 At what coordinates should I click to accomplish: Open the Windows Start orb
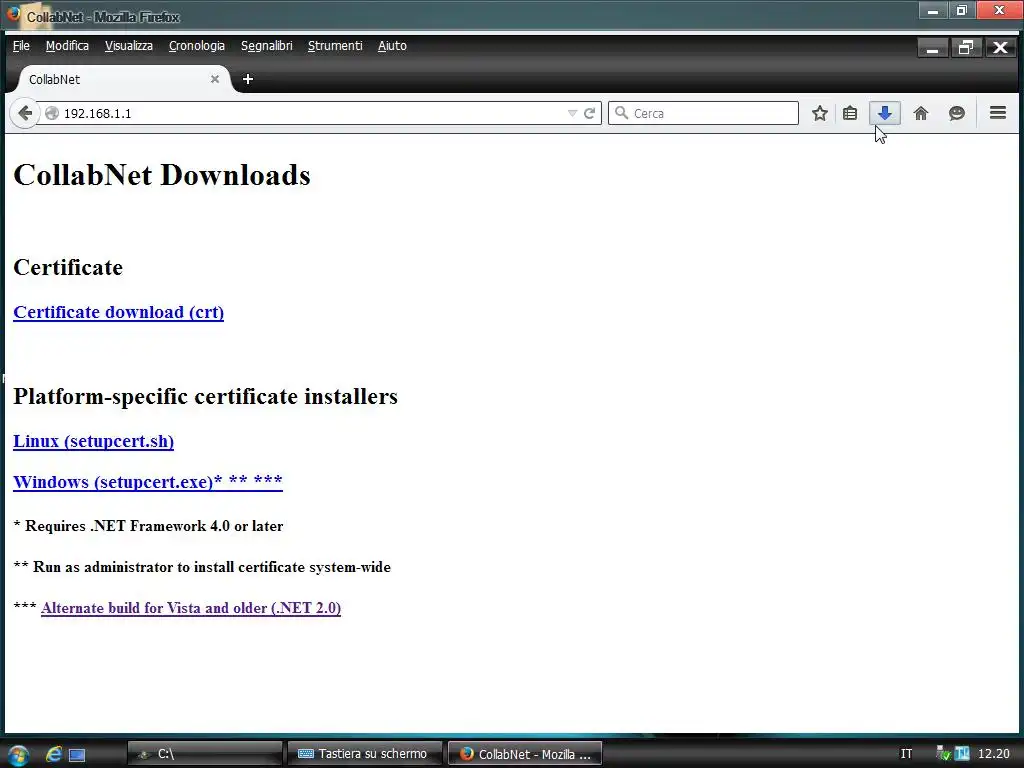pos(18,754)
